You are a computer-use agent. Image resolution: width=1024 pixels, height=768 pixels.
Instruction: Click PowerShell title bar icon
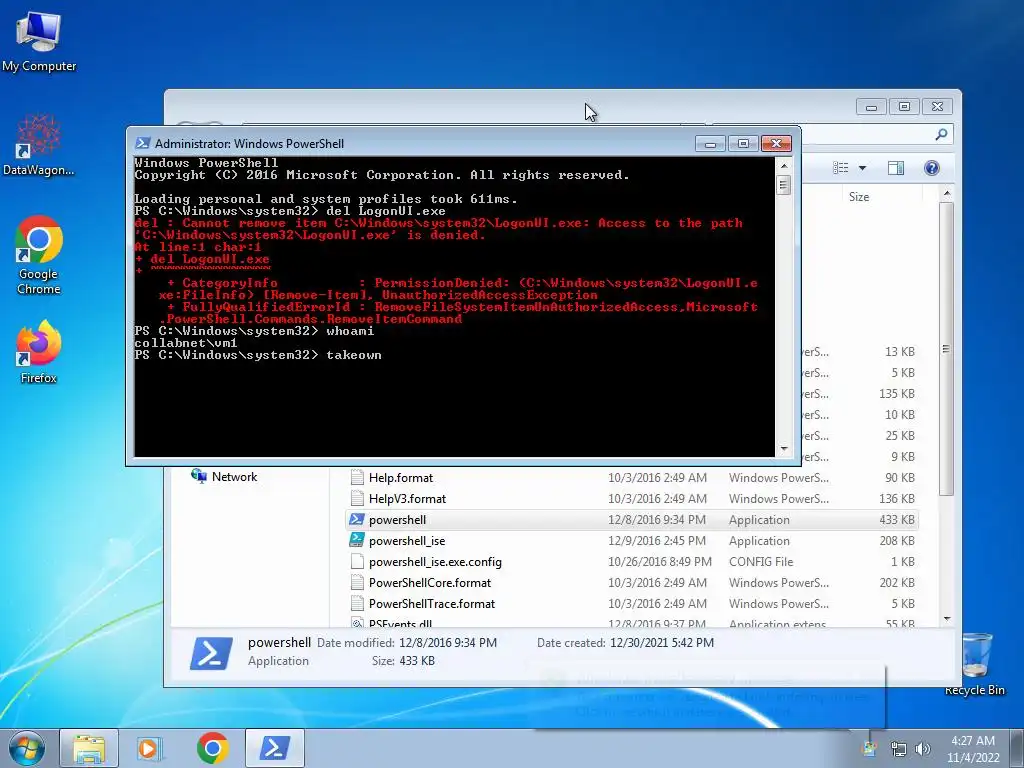(x=142, y=144)
